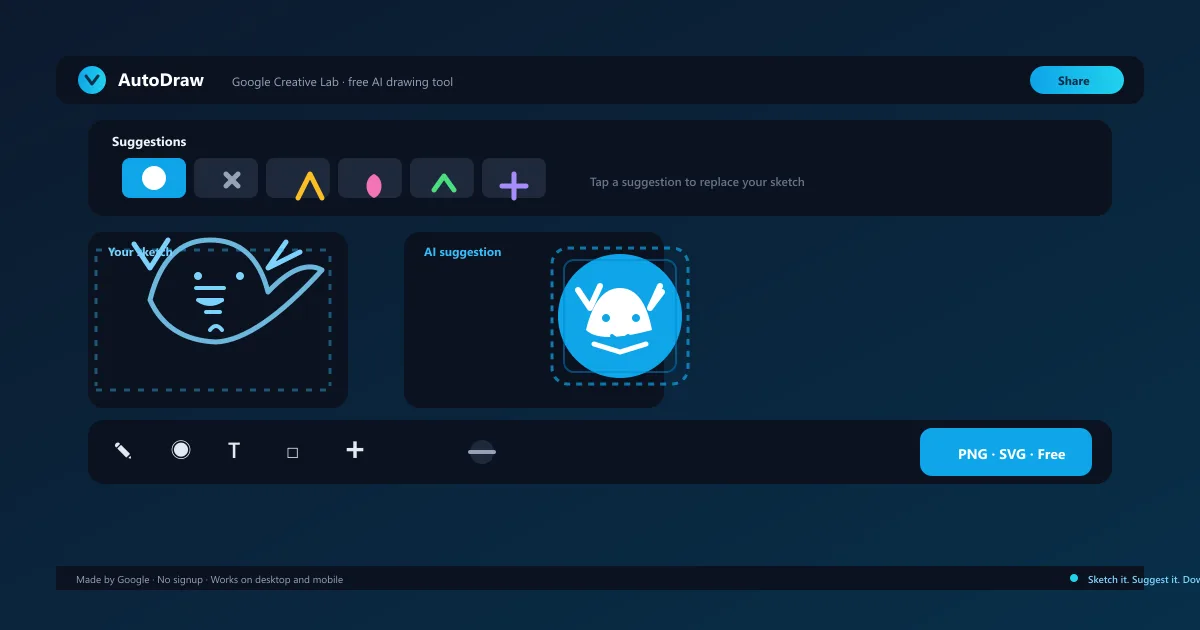The height and width of the screenshot is (630, 1200).
Task: Select the square shape tool
Action: (x=293, y=452)
